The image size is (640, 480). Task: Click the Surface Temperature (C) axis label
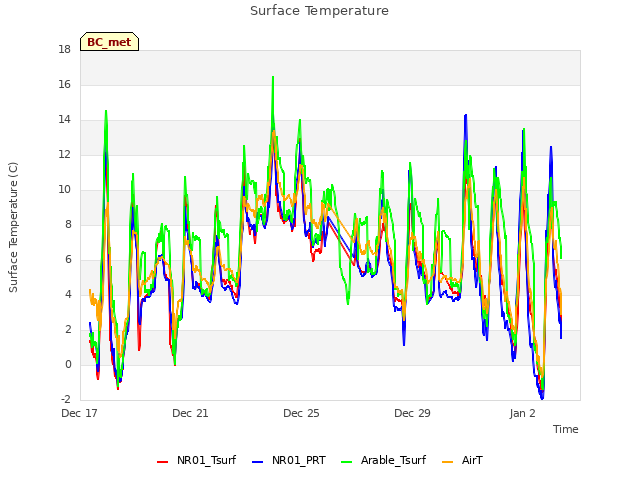coord(13,227)
